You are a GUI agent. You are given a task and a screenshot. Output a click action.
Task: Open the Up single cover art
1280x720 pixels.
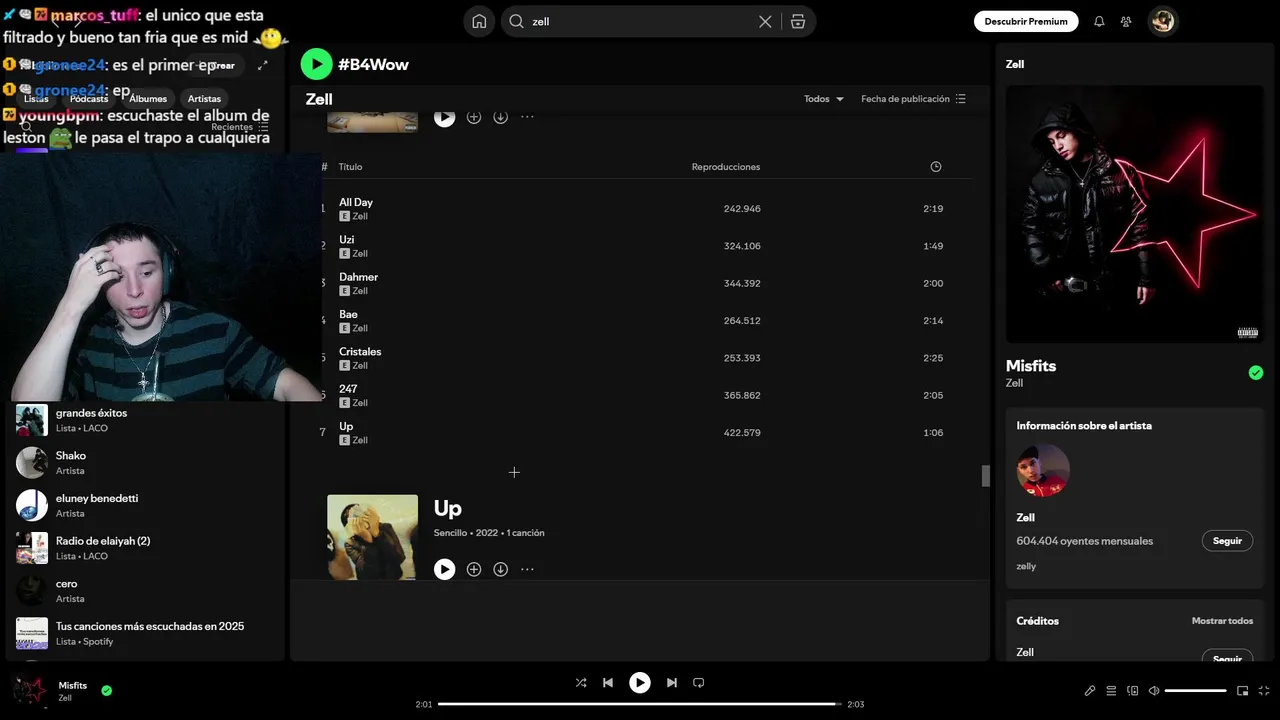372,537
